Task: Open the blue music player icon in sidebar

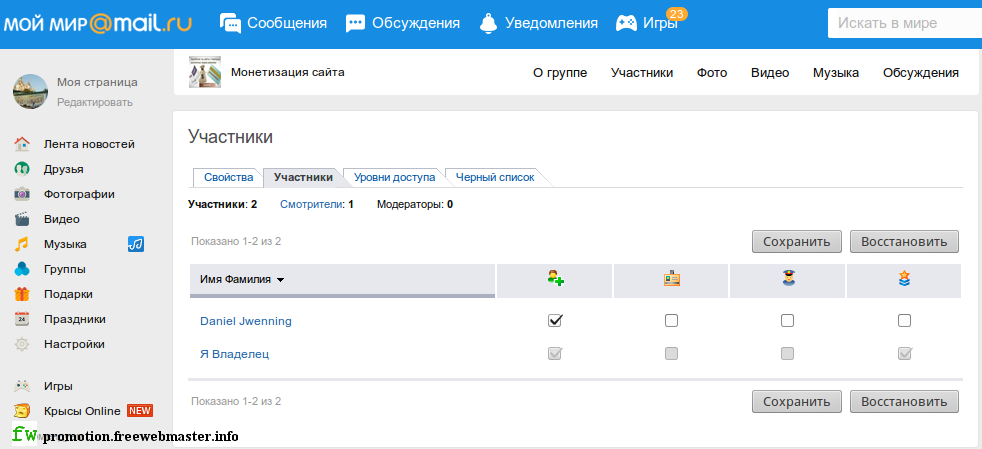Action: [x=136, y=244]
